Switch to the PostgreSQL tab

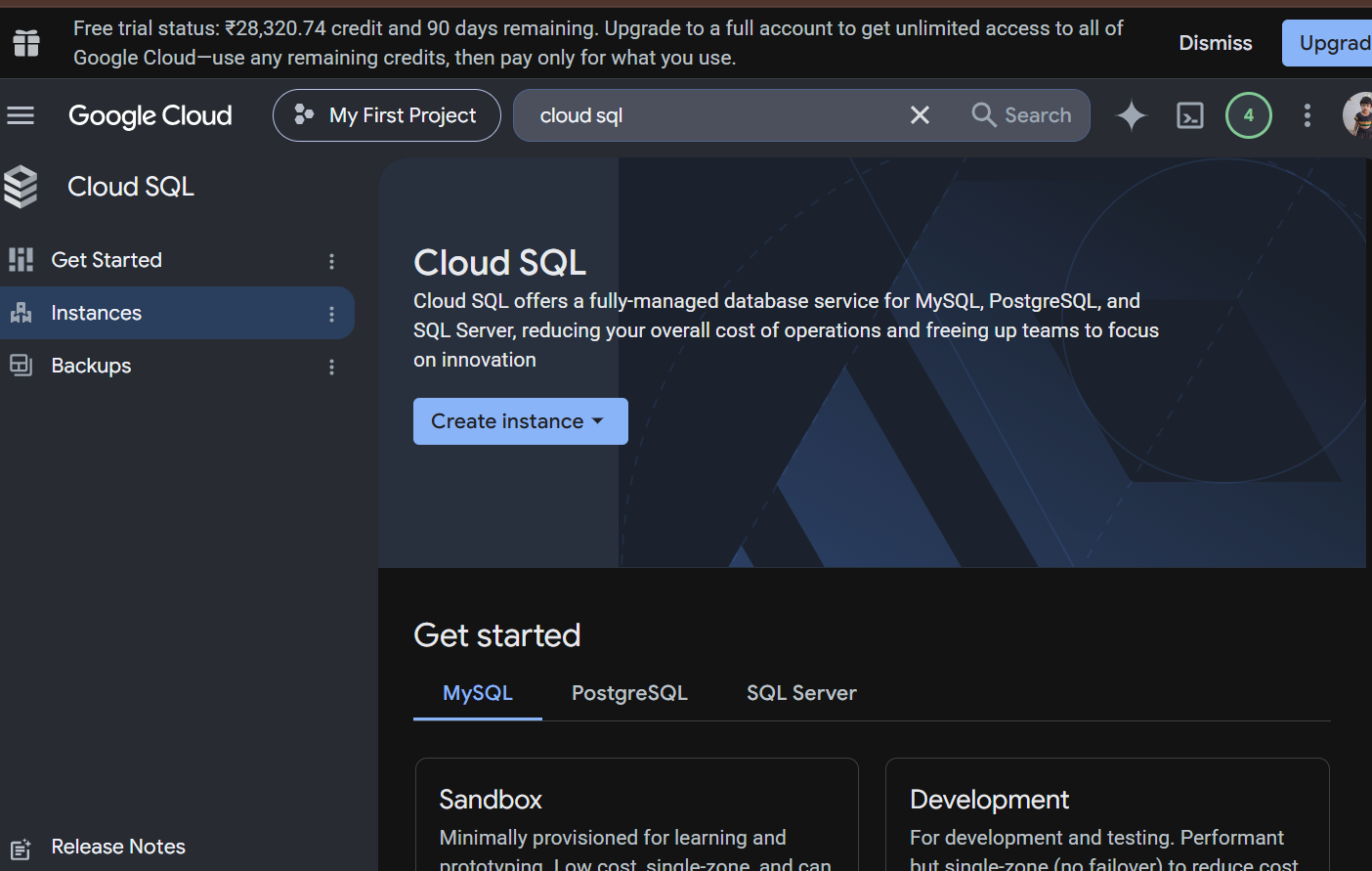[x=629, y=693]
